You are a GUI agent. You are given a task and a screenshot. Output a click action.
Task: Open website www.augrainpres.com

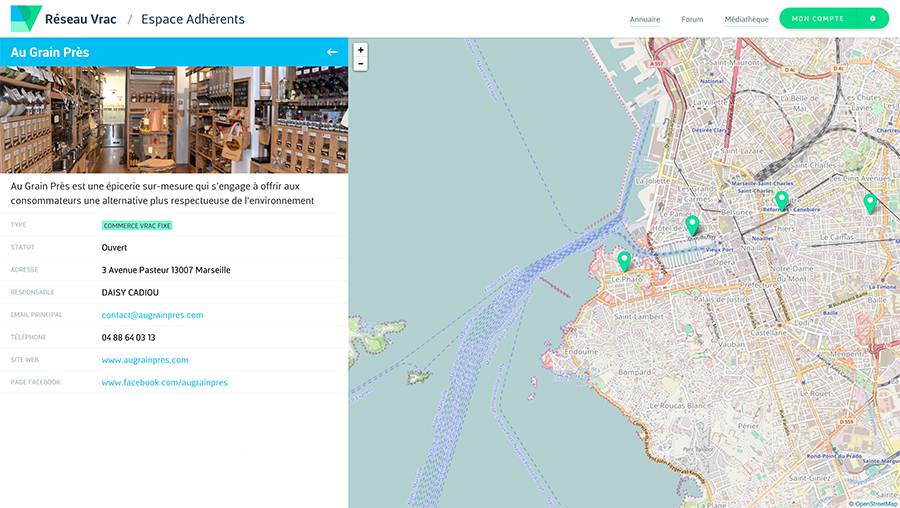click(x=145, y=360)
